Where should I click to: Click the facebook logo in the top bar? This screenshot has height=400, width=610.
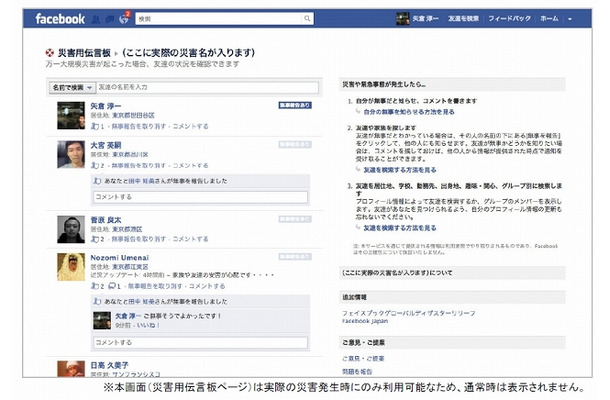[60, 19]
